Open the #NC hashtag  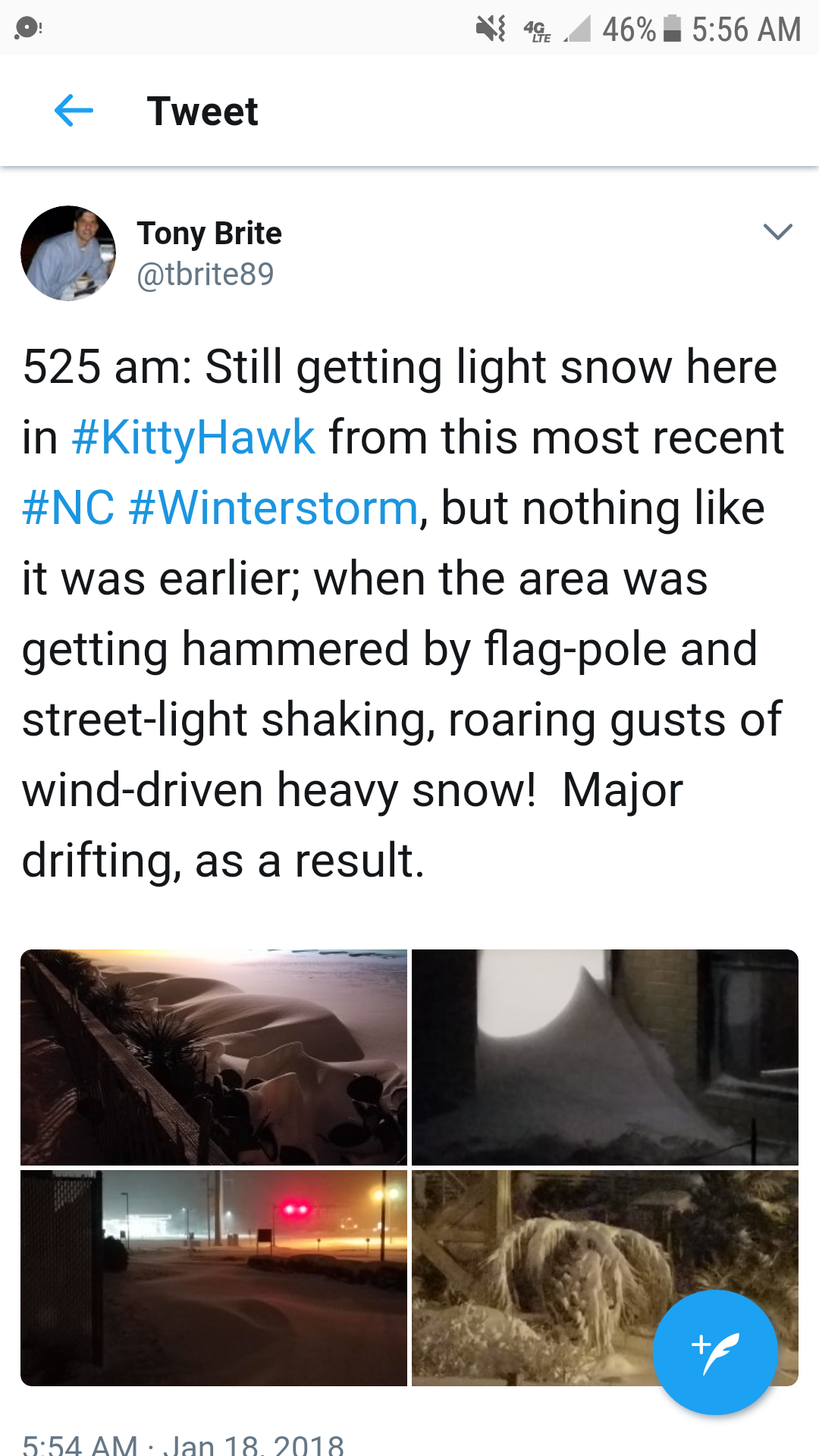click(x=68, y=507)
